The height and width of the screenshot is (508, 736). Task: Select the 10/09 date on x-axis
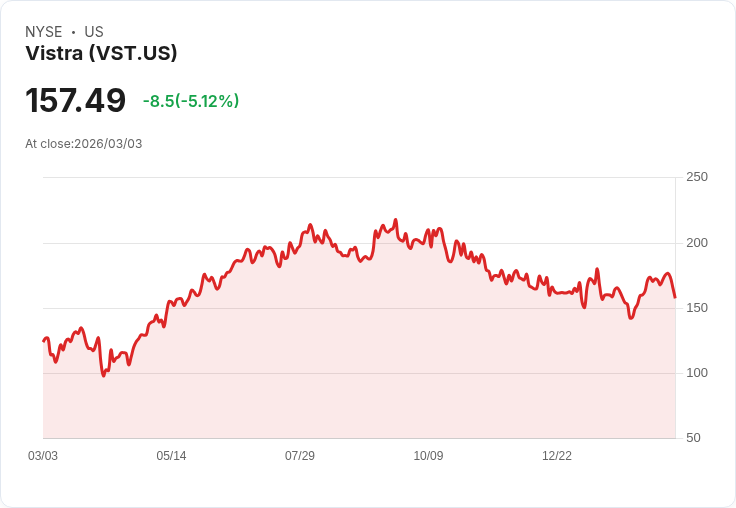pyautogui.click(x=428, y=456)
